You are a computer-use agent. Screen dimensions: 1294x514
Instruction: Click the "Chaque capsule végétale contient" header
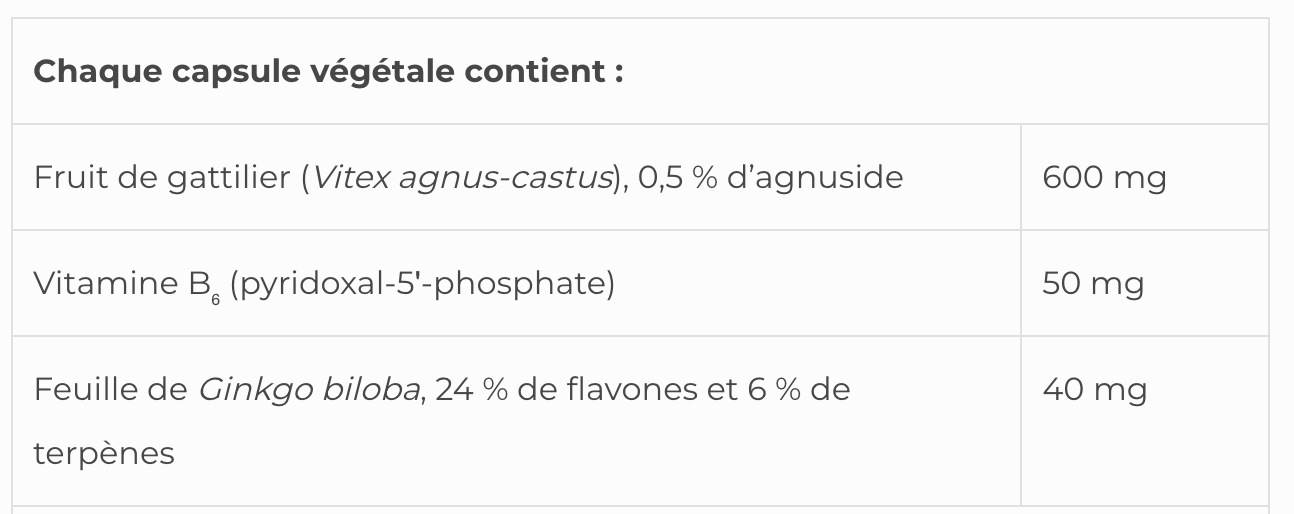328,72
